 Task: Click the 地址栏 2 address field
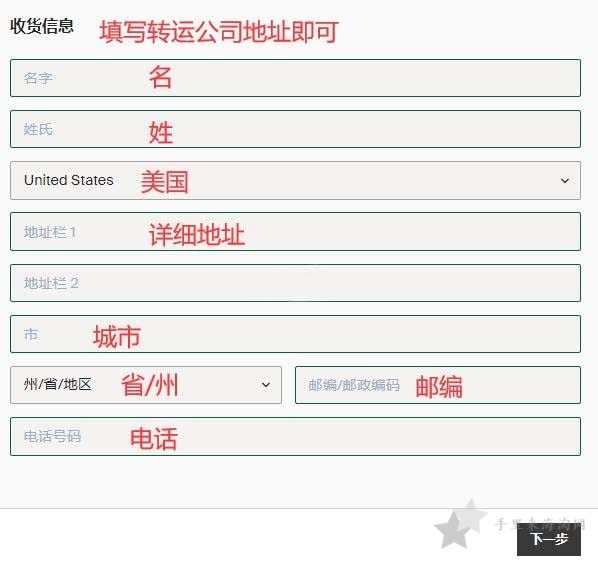[x=296, y=283]
